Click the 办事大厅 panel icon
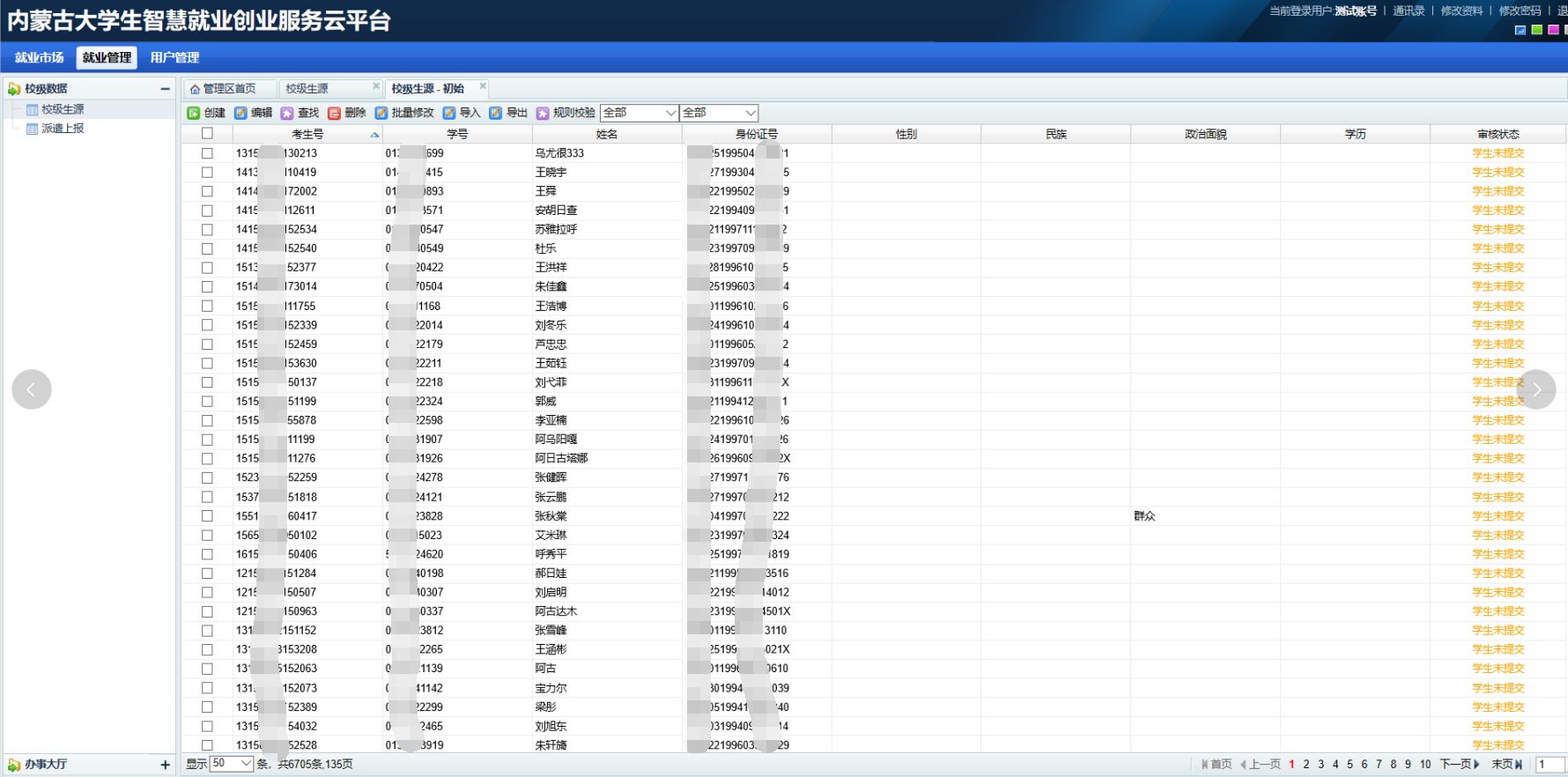1568x777 pixels. 14,765
